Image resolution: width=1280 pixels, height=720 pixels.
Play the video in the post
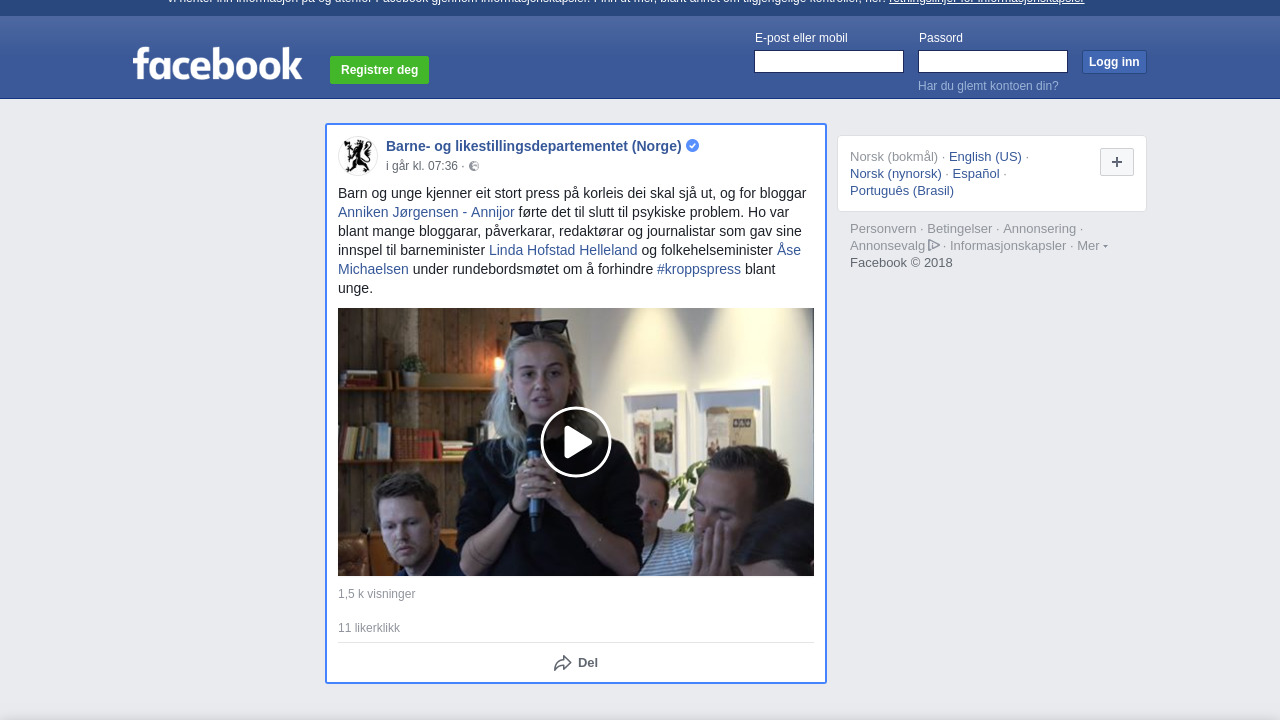(576, 442)
